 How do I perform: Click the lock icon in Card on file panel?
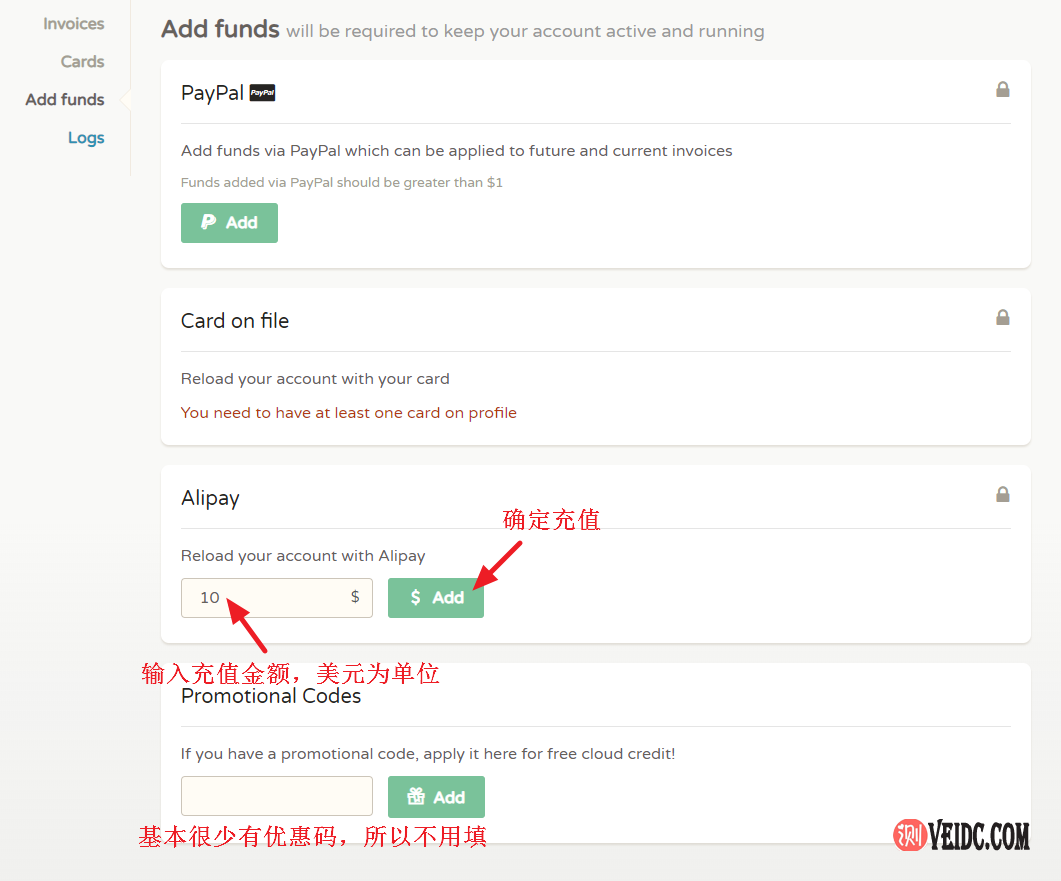(x=1003, y=317)
